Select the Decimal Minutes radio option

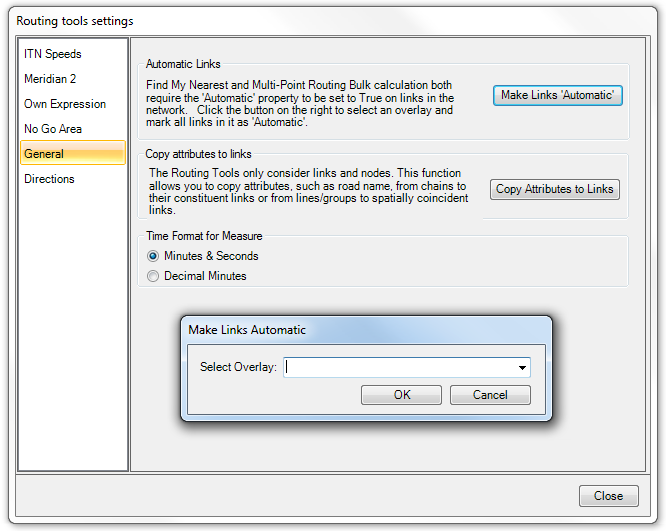pos(153,276)
